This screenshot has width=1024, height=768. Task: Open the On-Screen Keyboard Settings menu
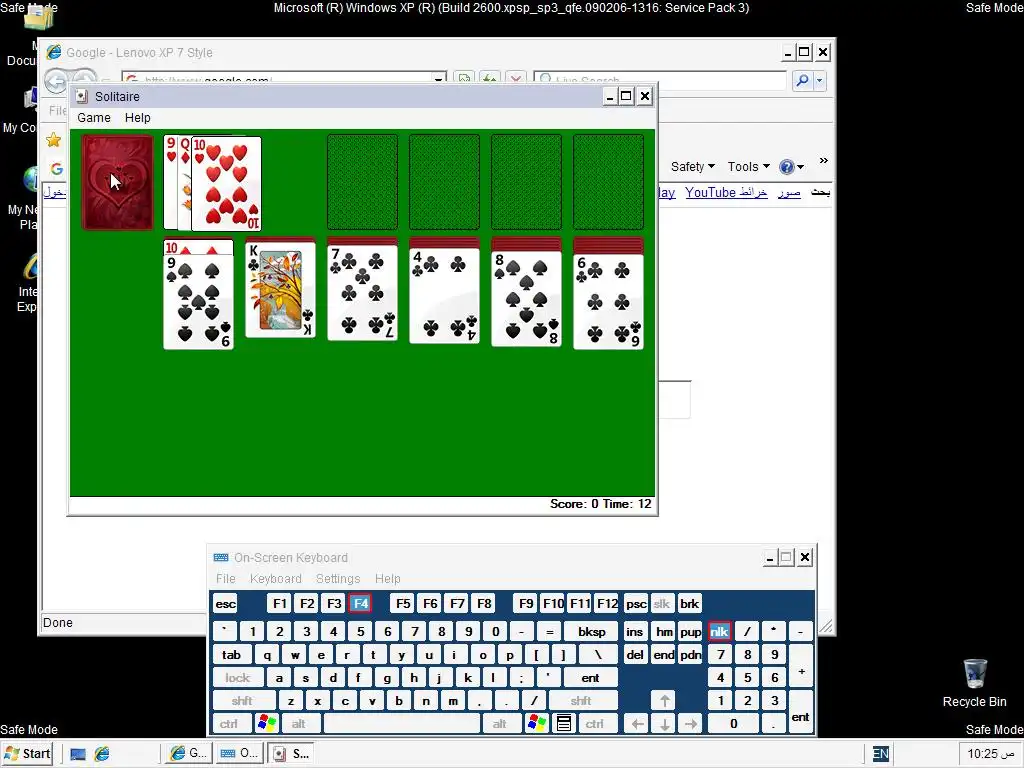(338, 579)
